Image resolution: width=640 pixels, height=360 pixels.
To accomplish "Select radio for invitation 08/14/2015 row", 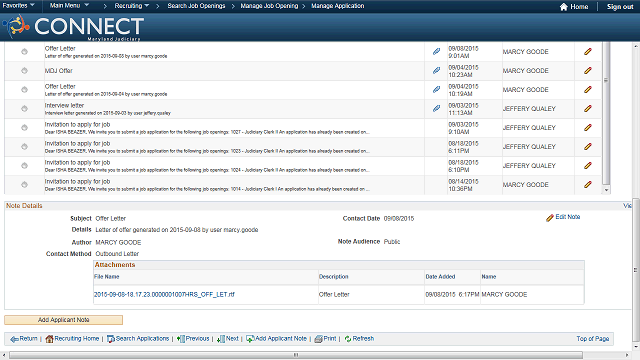I will pyautogui.click(x=24, y=184).
